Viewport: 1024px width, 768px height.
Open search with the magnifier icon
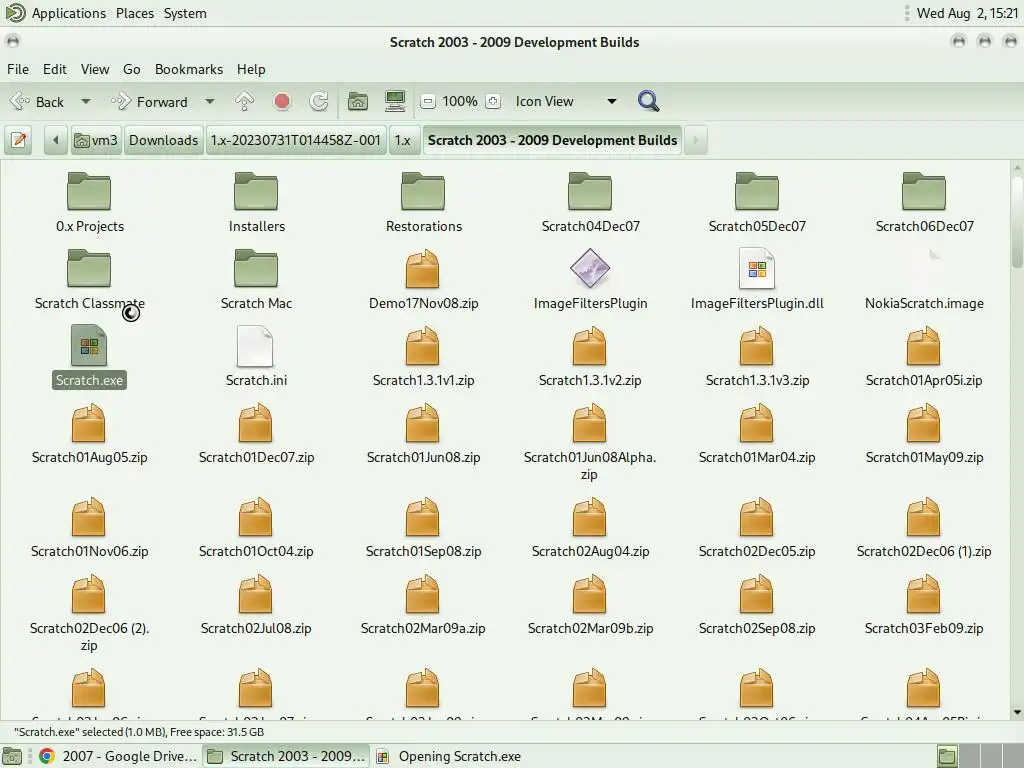[648, 101]
